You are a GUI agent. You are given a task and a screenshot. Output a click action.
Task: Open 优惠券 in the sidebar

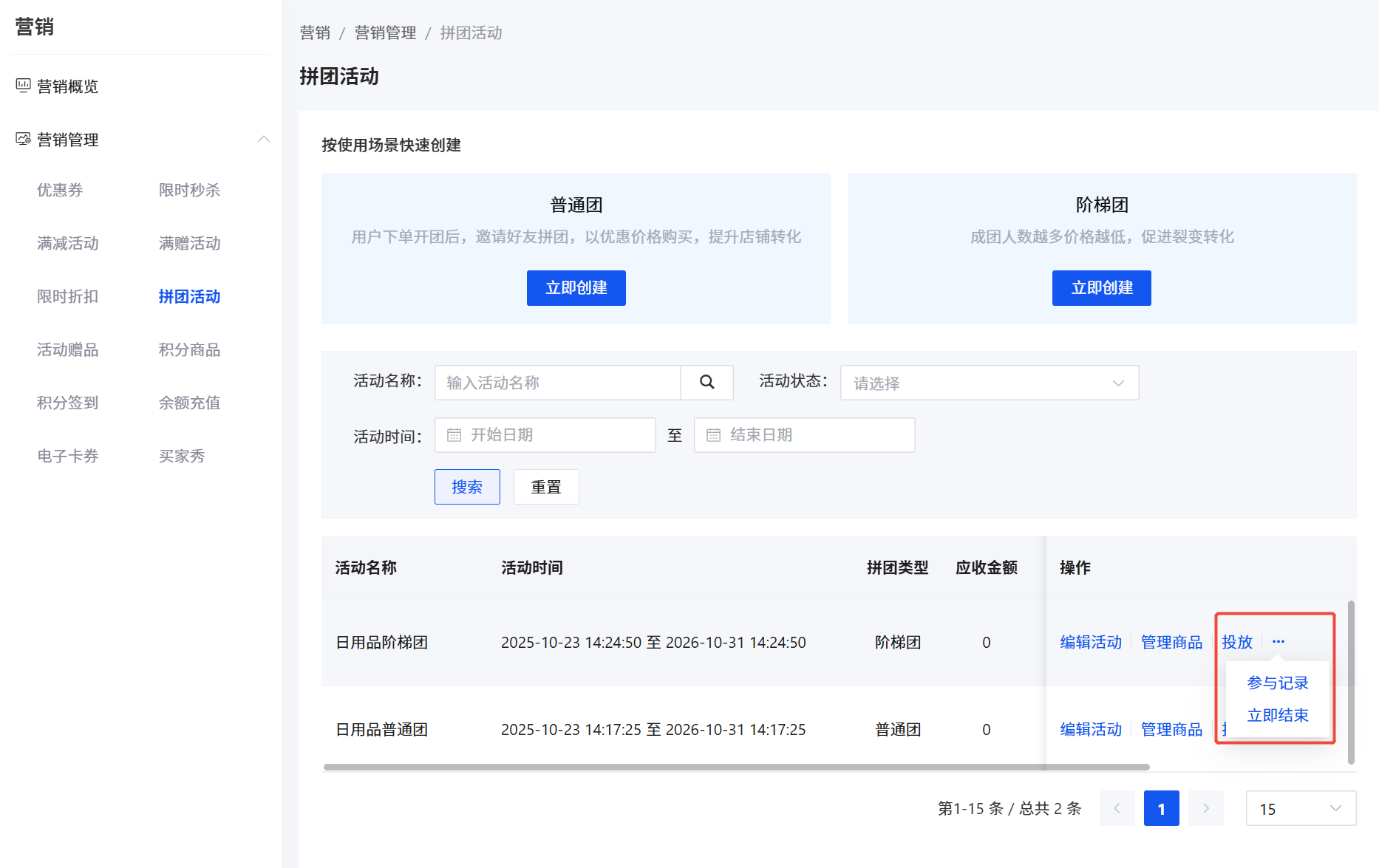coord(60,190)
